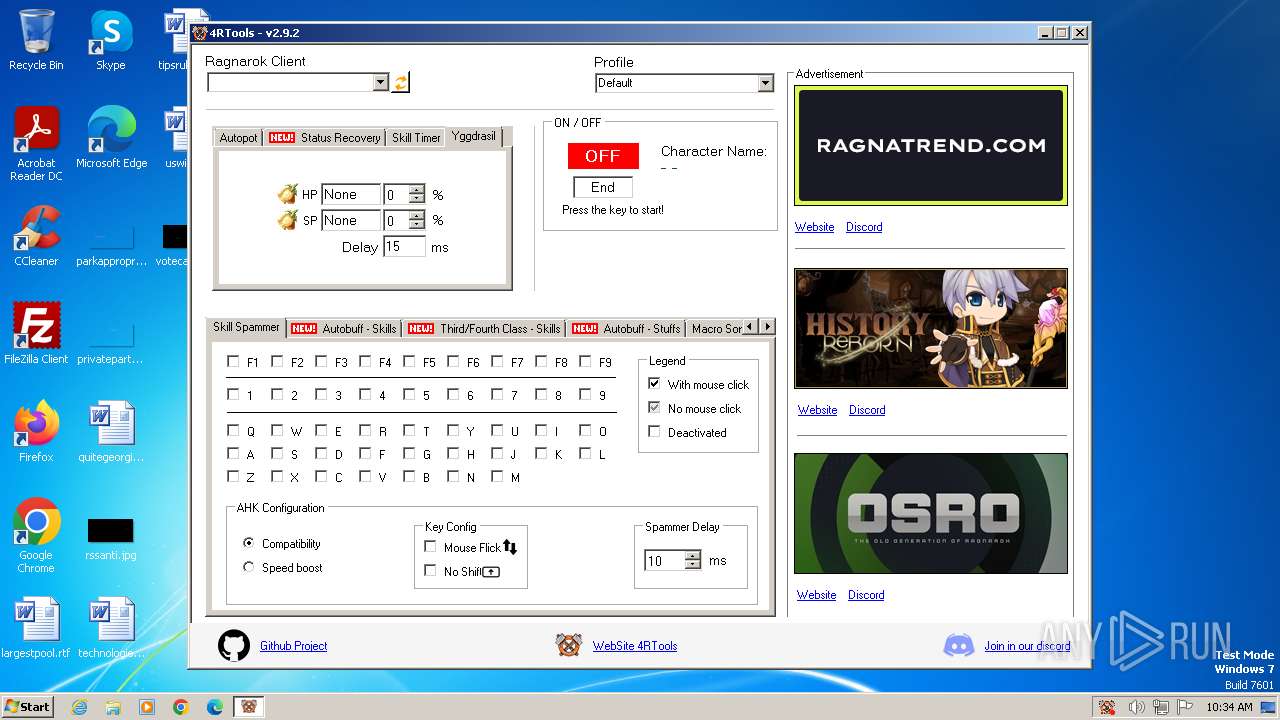The width and height of the screenshot is (1280, 720).
Task: Select the Speed boost radio option
Action: click(x=249, y=567)
